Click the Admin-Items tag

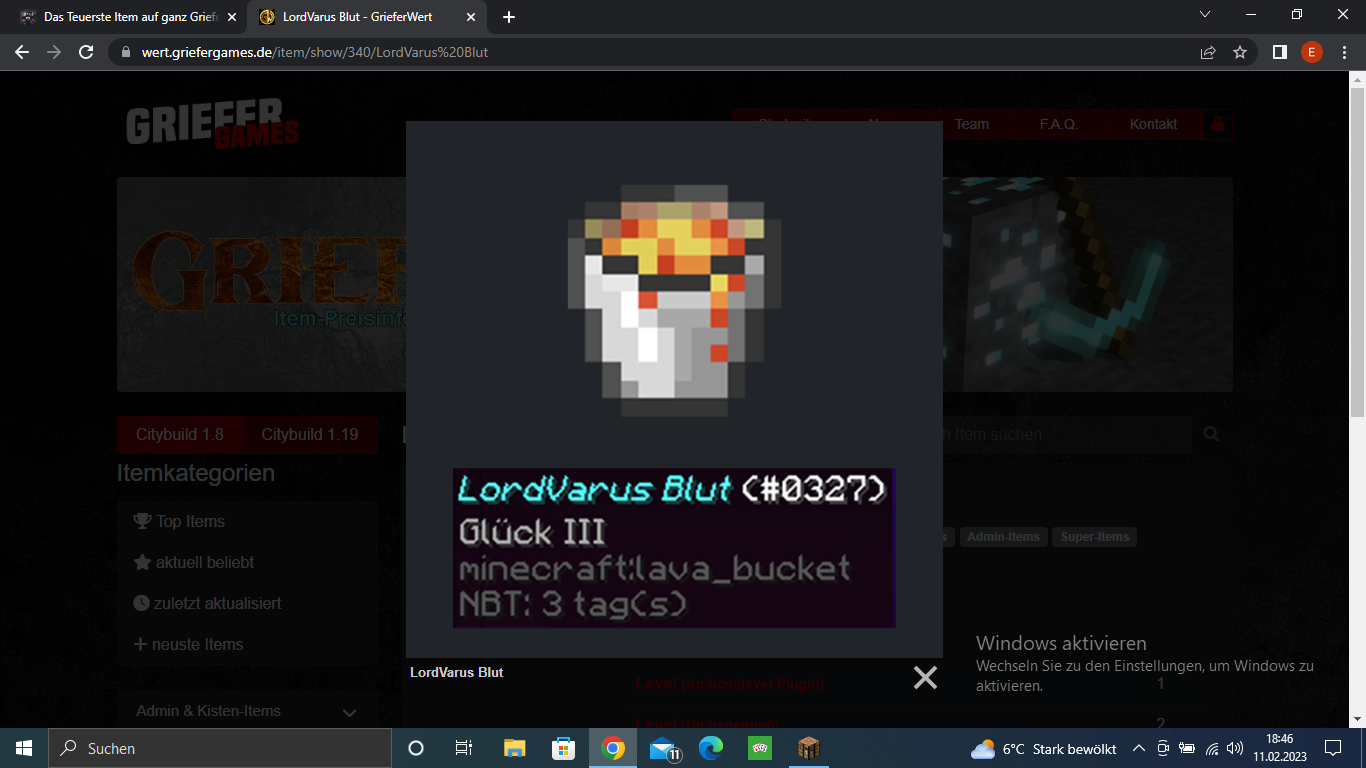pos(1003,537)
